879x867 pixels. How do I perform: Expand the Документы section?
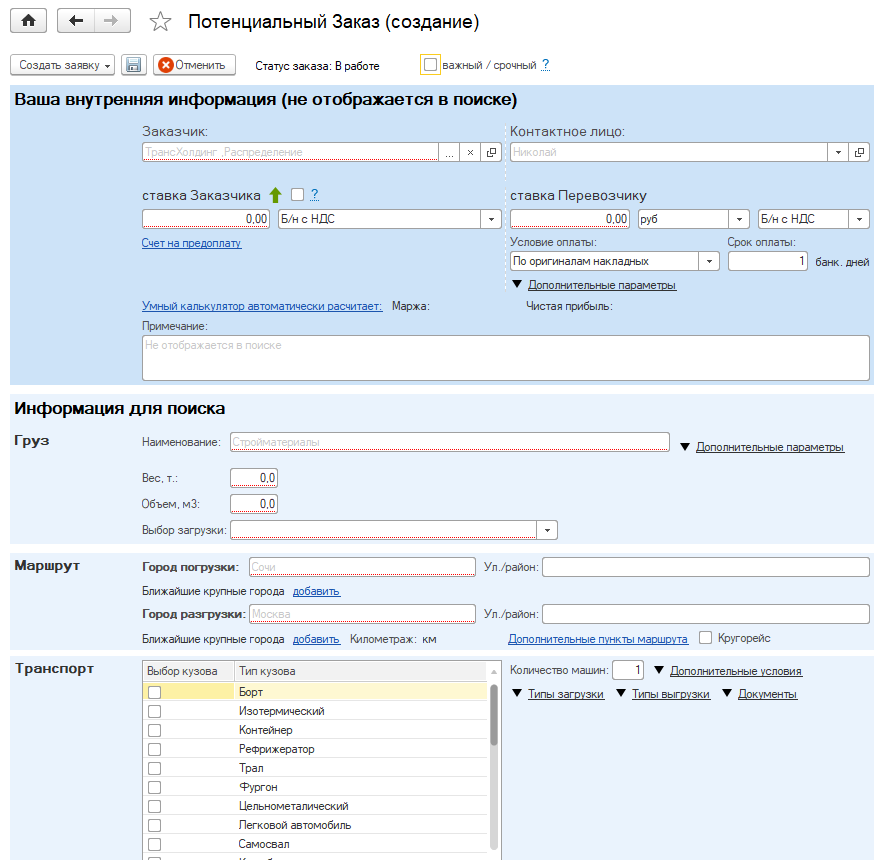point(767,694)
